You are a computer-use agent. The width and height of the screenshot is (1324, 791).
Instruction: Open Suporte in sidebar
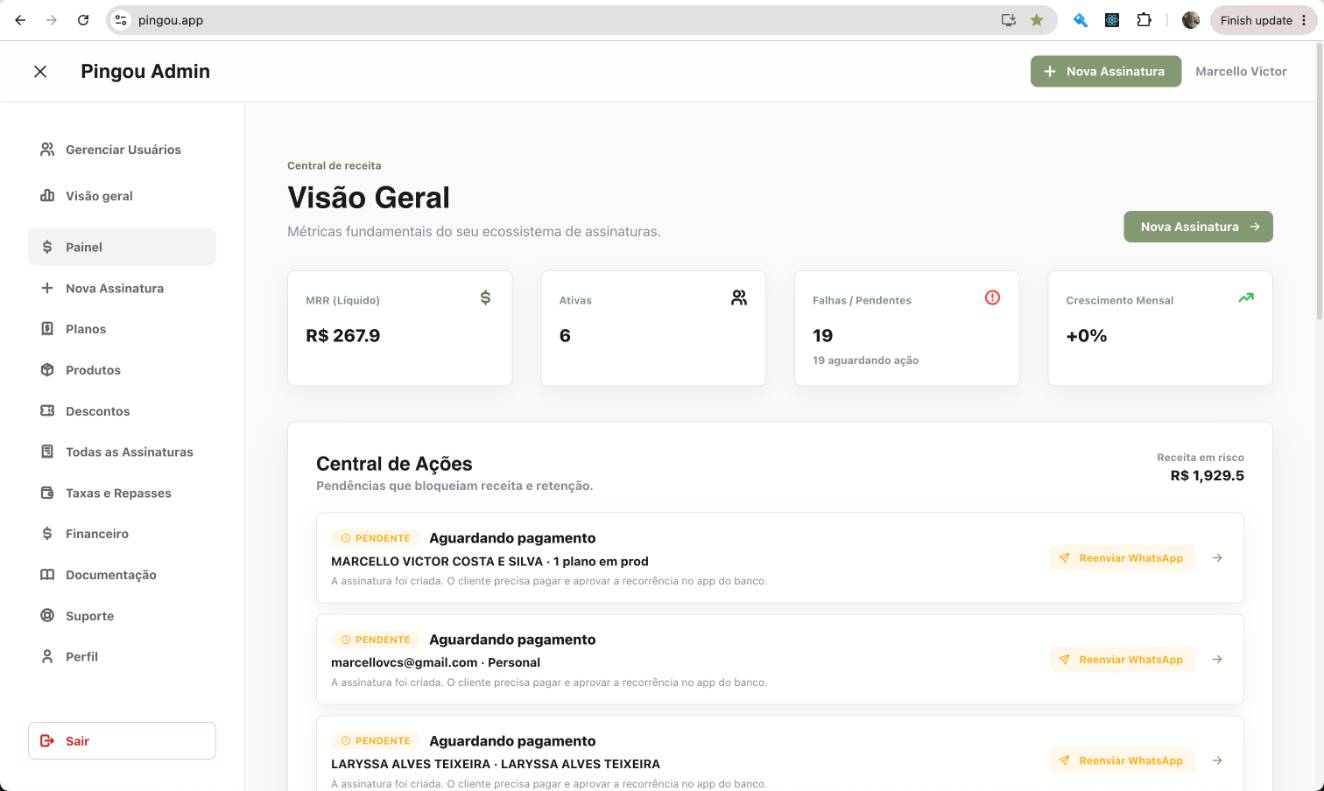pos(122,616)
